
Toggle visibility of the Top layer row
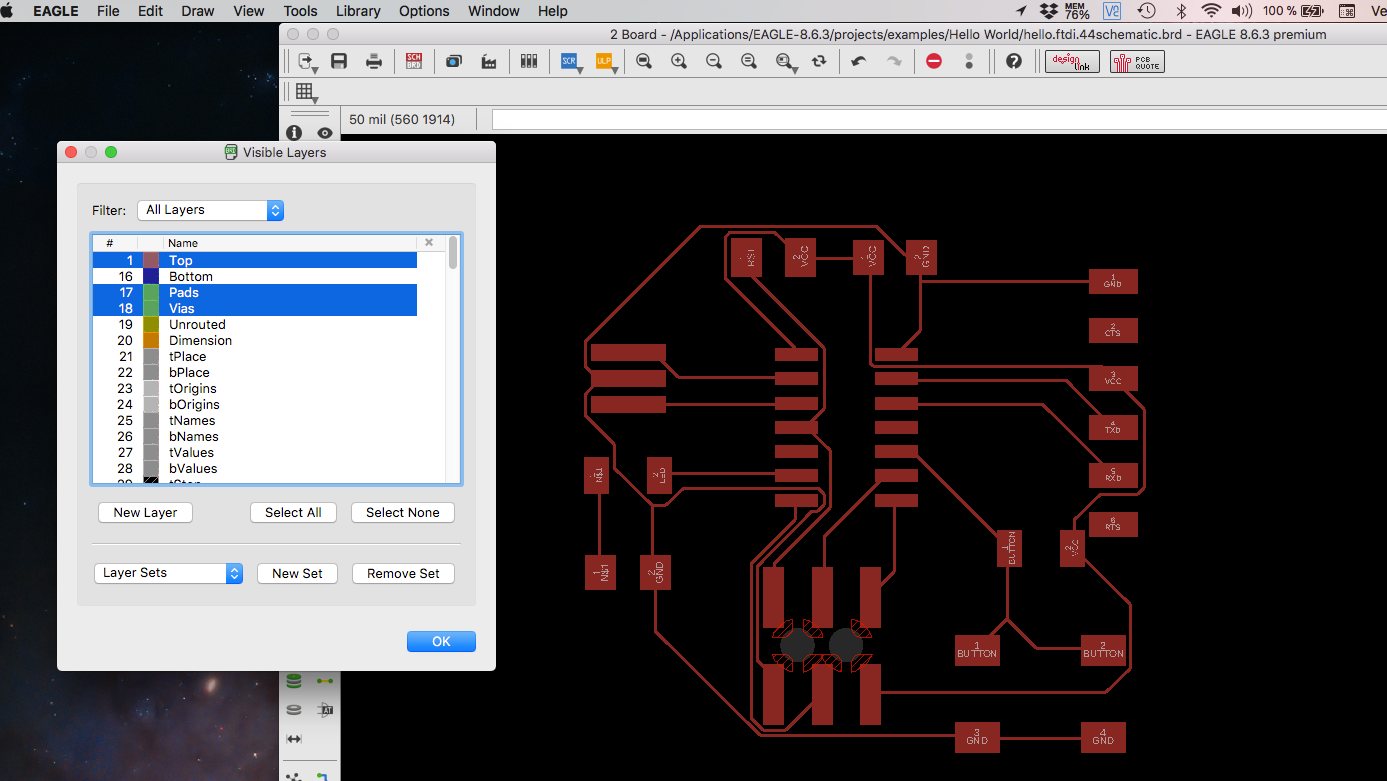[x=255, y=260]
